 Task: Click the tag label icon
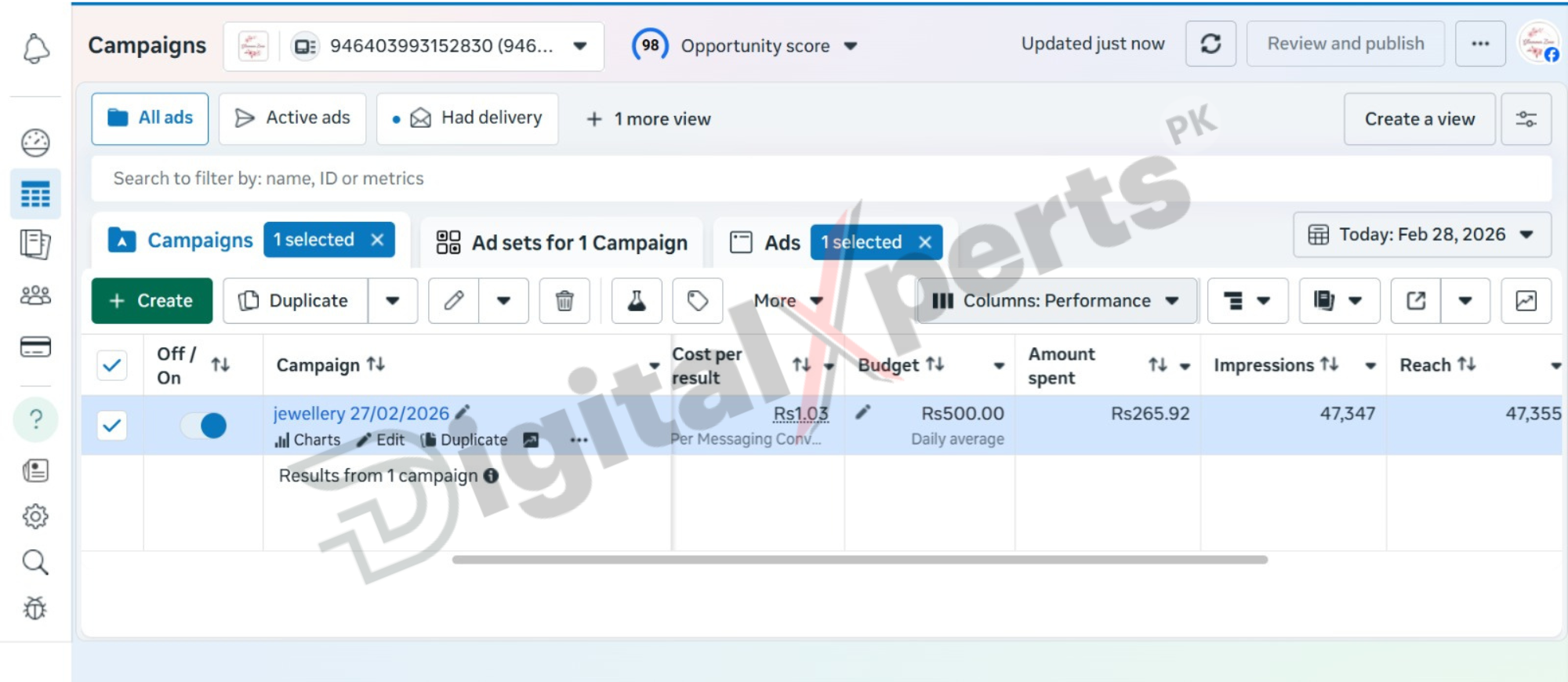click(x=698, y=301)
